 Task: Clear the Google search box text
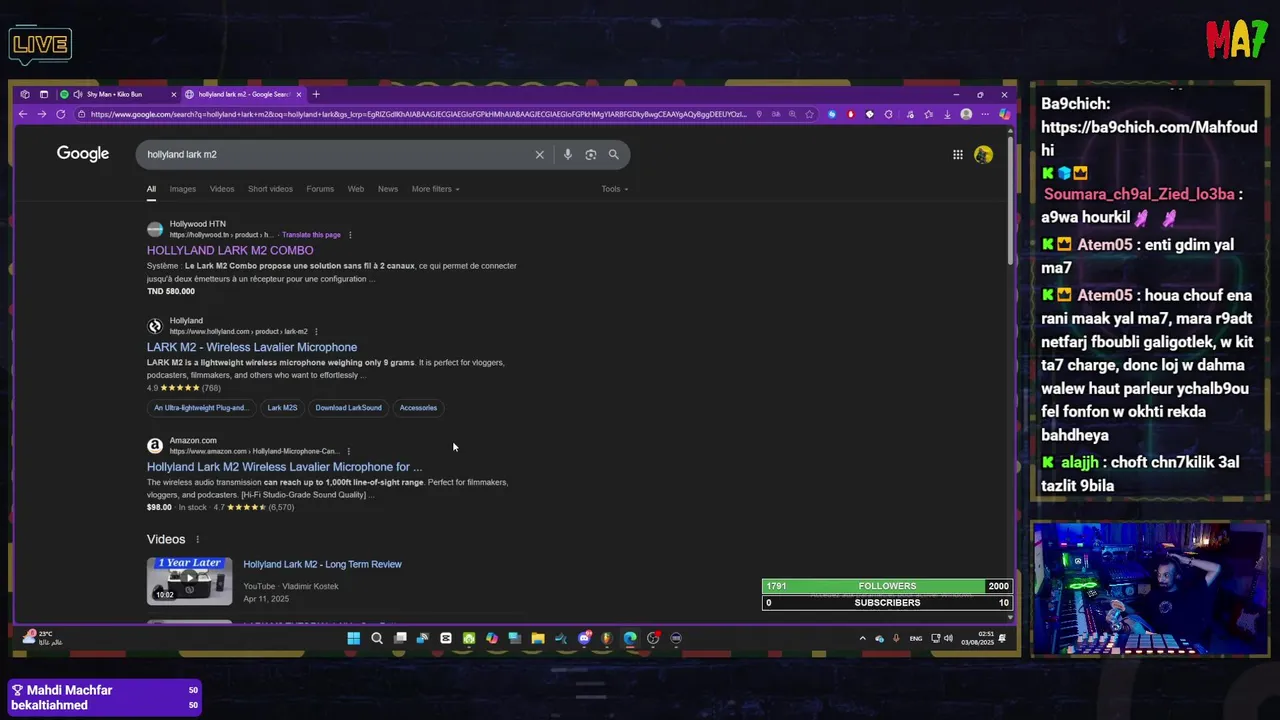(x=540, y=154)
